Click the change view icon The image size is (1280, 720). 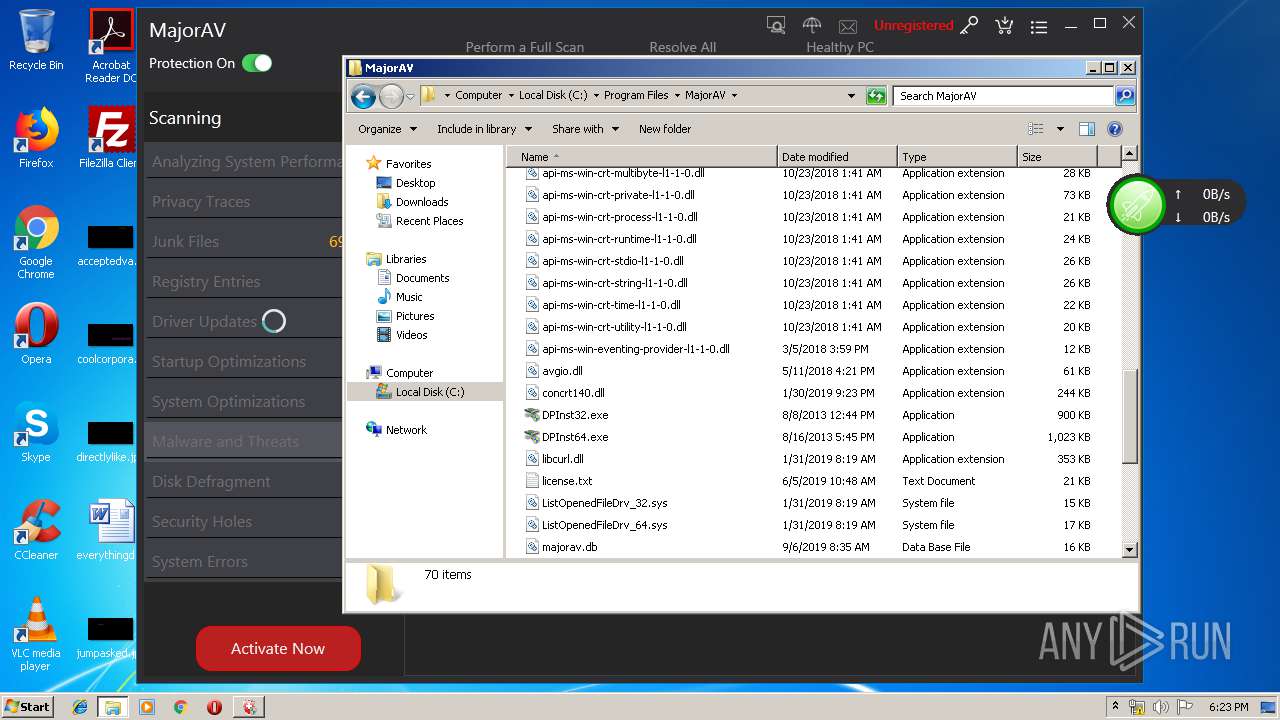pos(1036,129)
